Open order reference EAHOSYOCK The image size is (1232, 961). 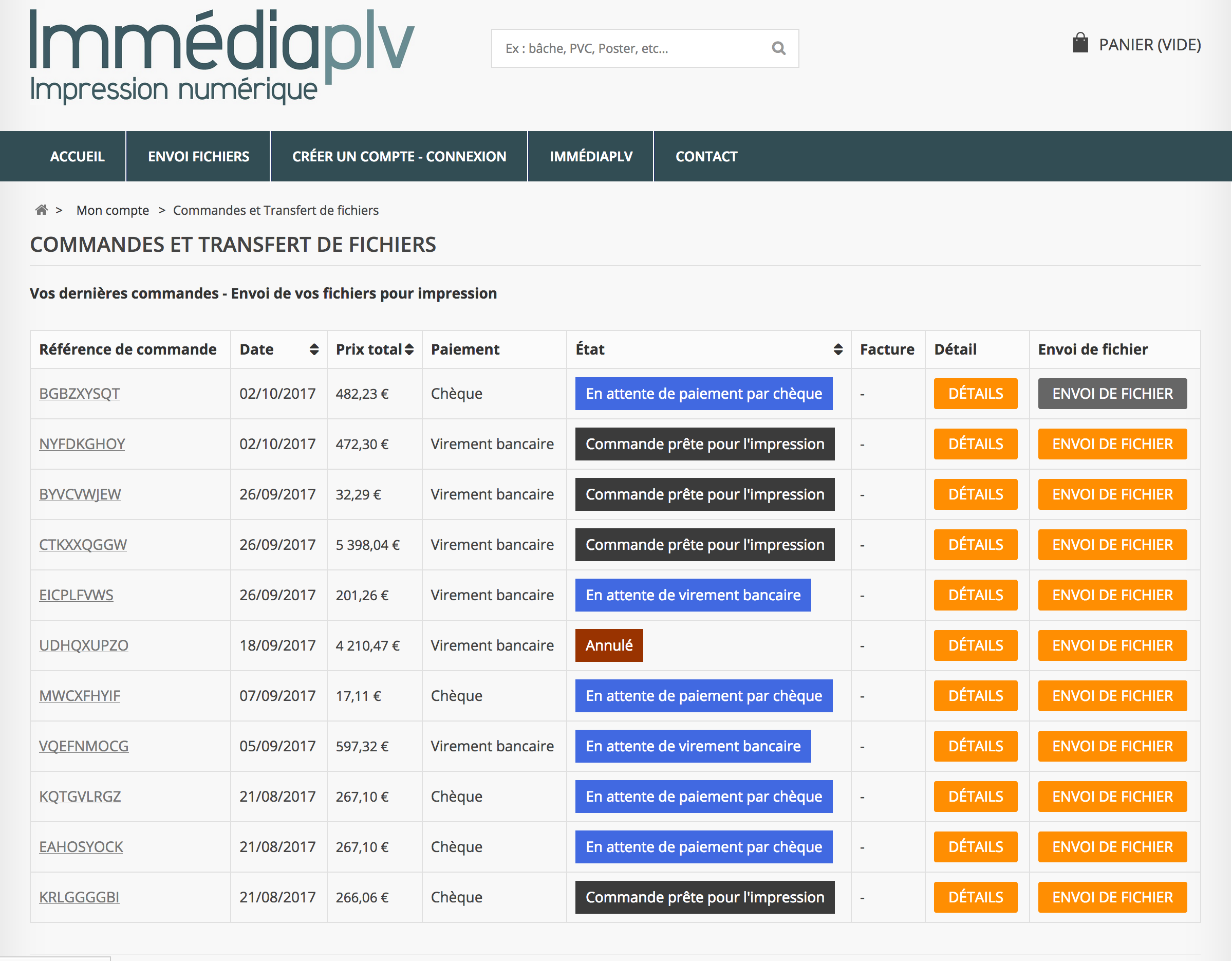(x=81, y=846)
